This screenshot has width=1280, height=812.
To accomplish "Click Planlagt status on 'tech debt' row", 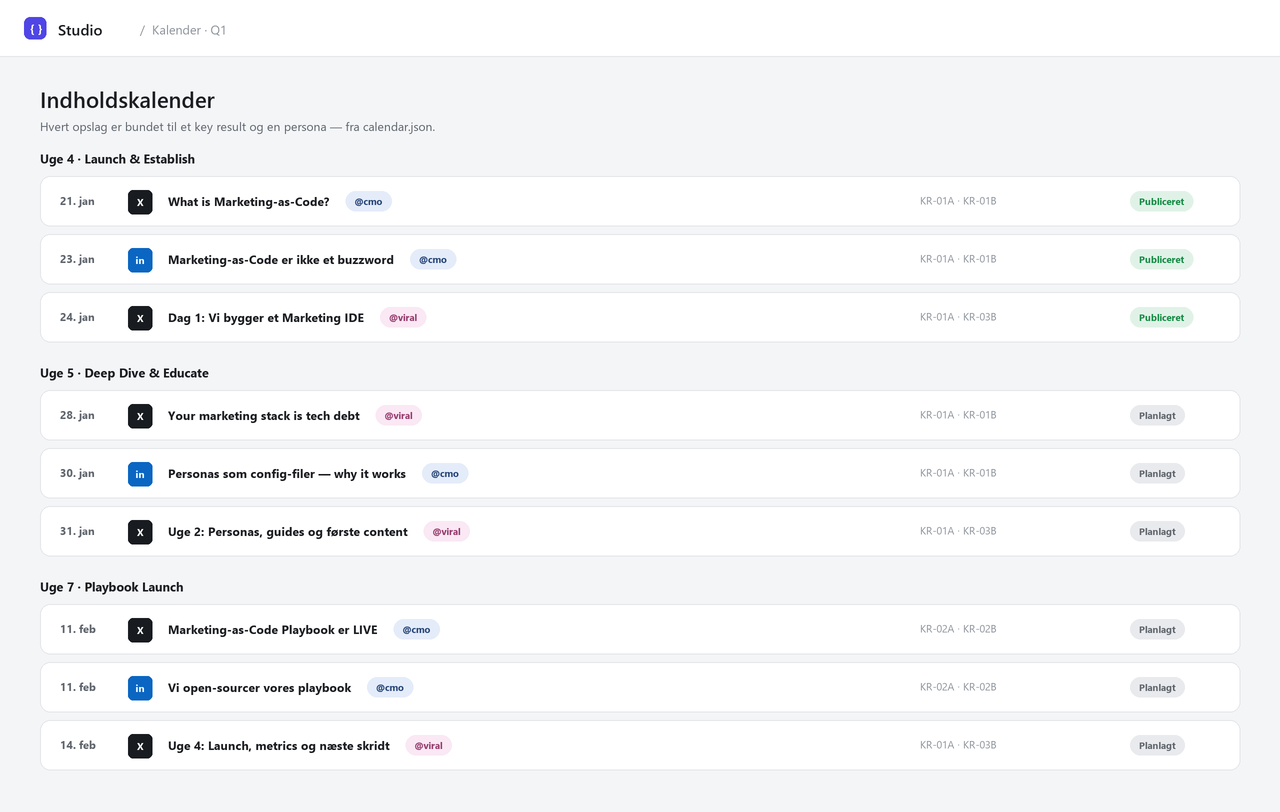I will coord(1158,416).
